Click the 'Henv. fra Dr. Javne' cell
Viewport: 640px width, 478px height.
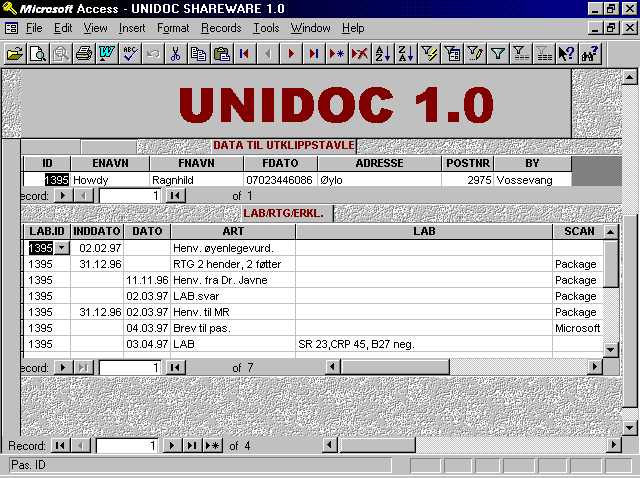pos(233,280)
